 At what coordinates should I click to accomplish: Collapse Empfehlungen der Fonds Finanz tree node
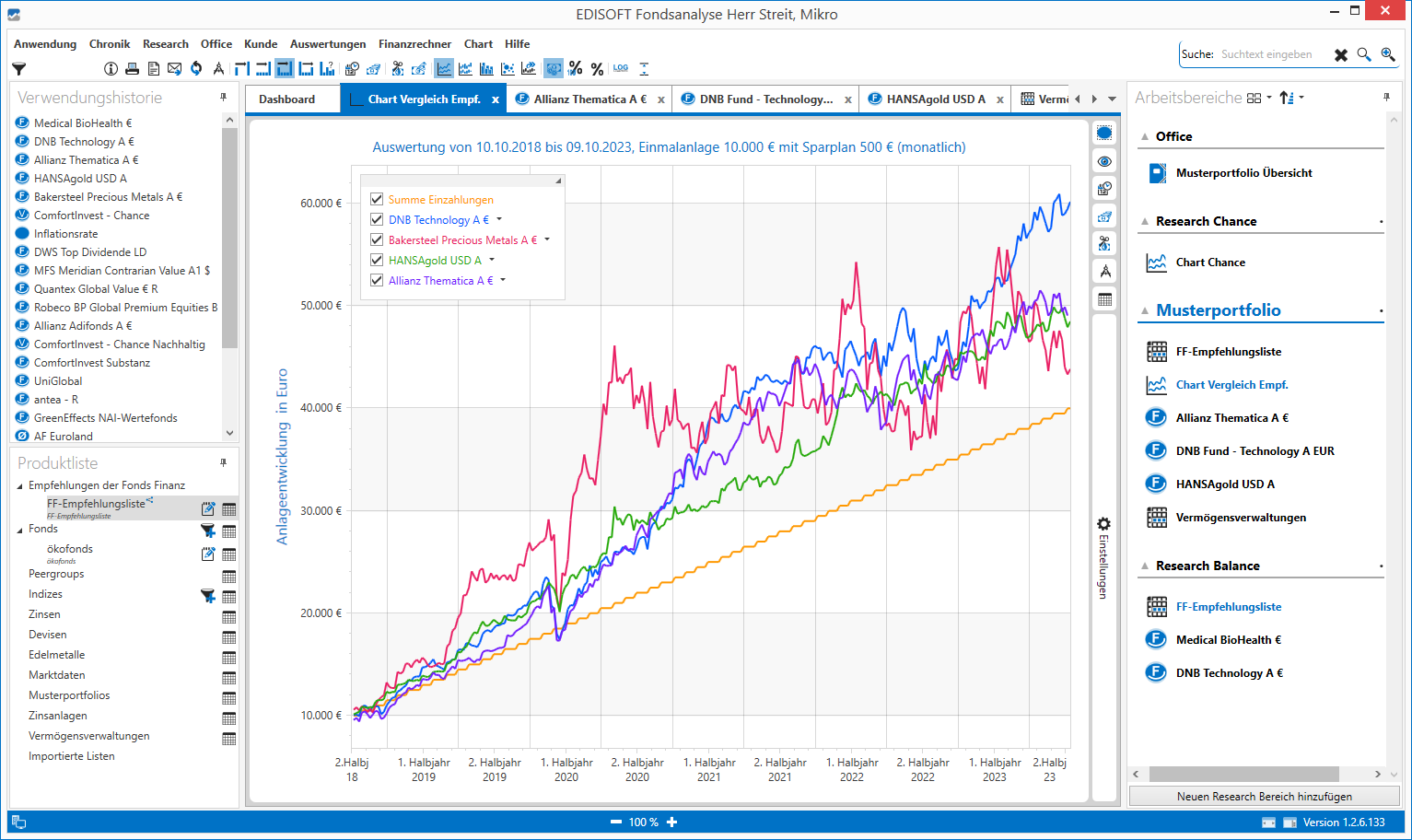[20, 485]
